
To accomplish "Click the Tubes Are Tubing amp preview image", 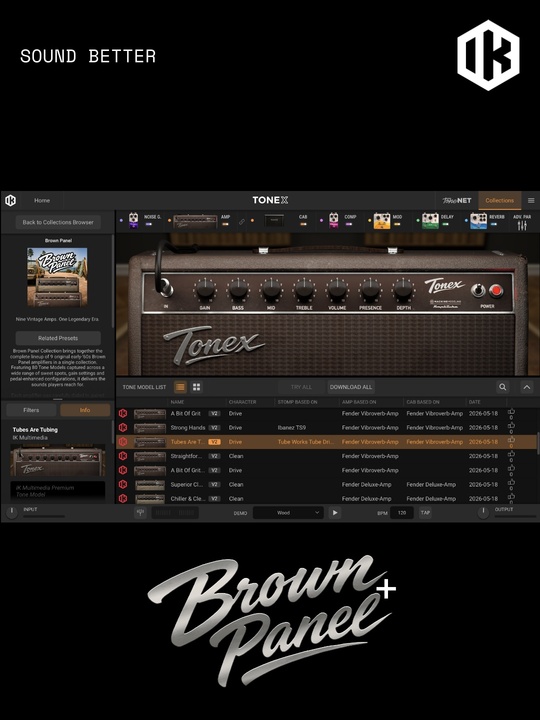I will point(57,460).
